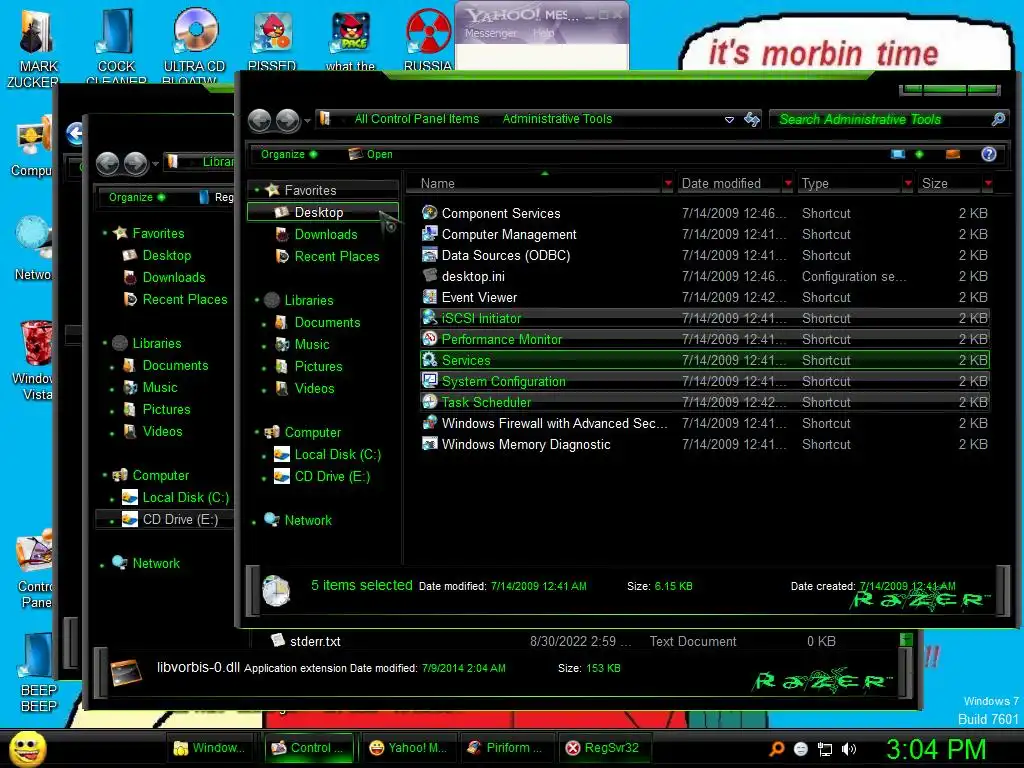This screenshot has height=768, width=1024.
Task: Switch to Piriform taskbar button
Action: [x=505, y=748]
